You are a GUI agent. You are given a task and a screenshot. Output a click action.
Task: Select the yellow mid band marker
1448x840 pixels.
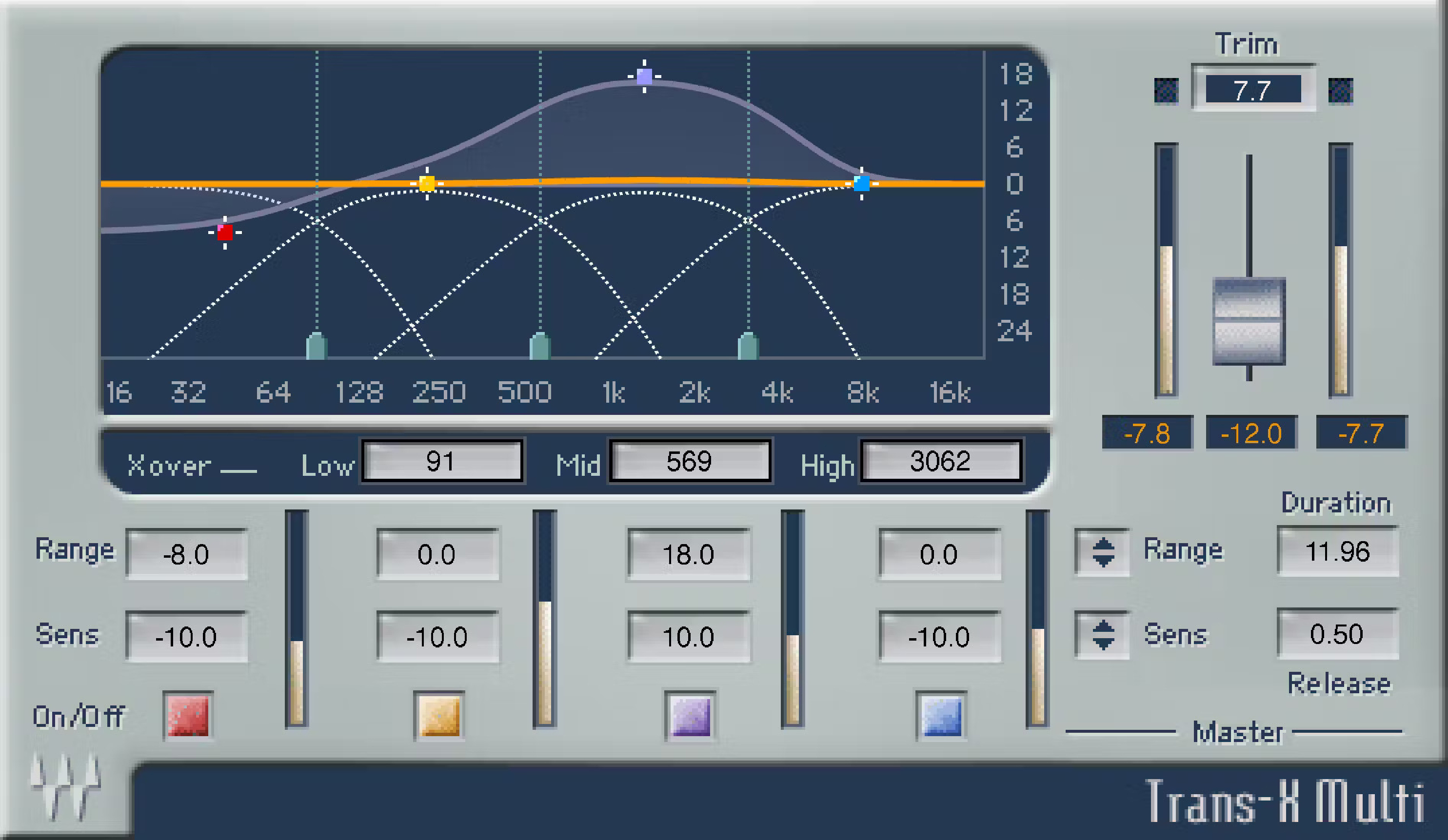click(427, 183)
